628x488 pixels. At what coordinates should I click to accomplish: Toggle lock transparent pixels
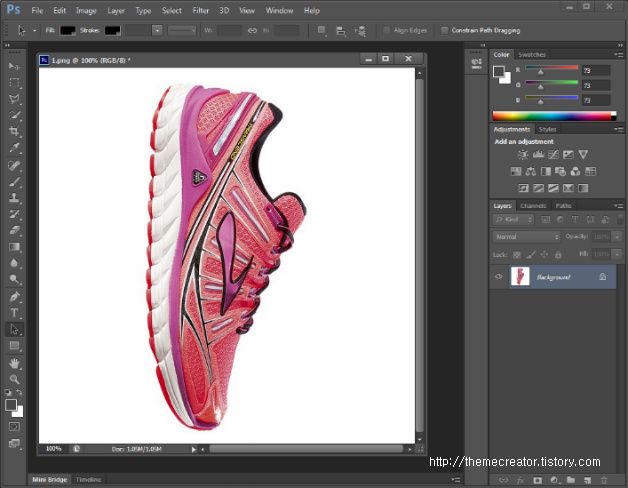517,254
